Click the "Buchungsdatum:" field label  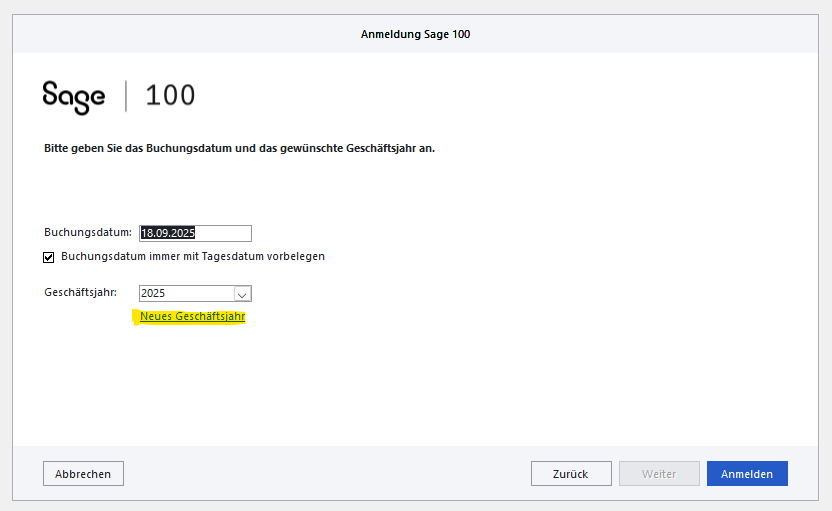click(88, 233)
